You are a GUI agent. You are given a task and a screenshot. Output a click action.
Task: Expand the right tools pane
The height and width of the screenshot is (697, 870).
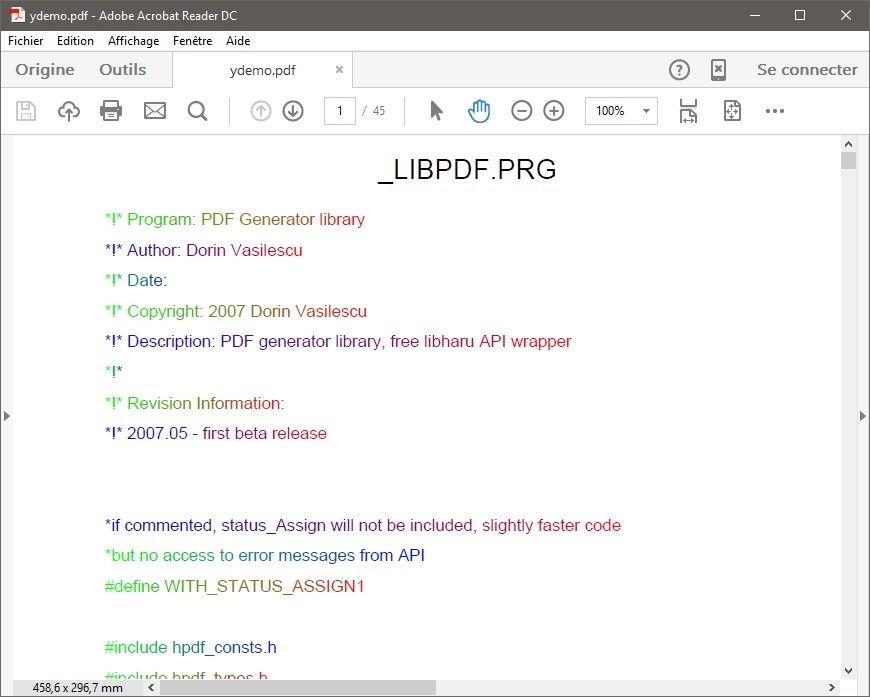click(863, 416)
